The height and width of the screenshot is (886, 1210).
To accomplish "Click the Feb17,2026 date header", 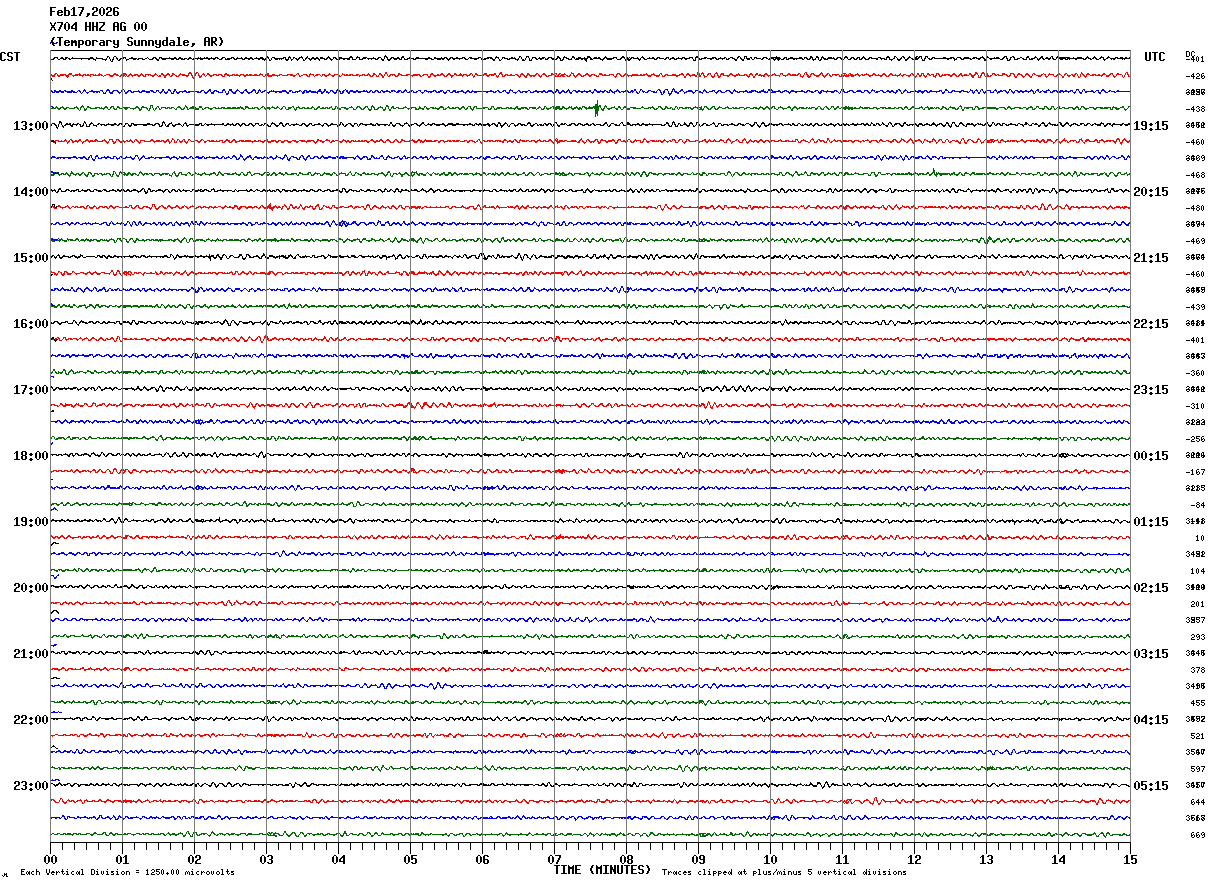I will coord(84,12).
